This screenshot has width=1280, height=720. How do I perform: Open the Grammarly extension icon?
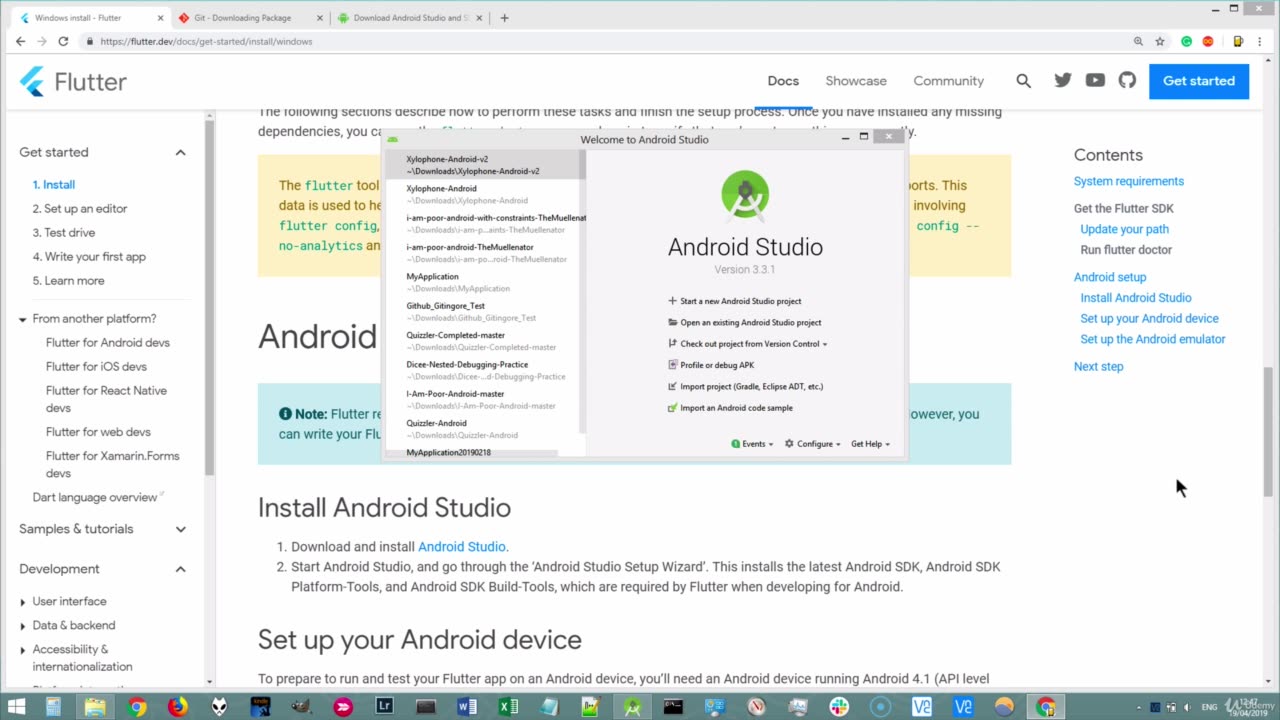1187,41
